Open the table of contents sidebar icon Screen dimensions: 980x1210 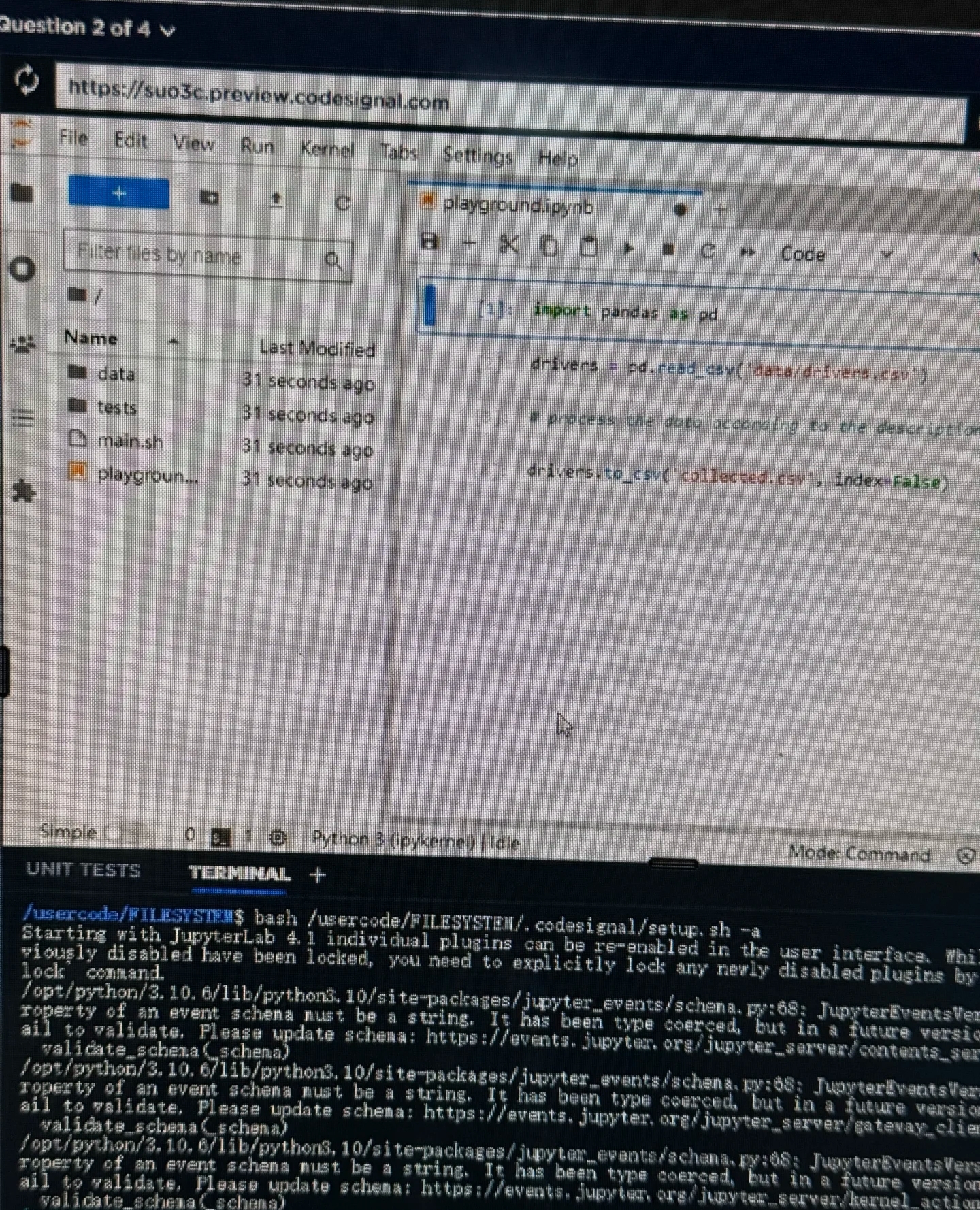22,418
